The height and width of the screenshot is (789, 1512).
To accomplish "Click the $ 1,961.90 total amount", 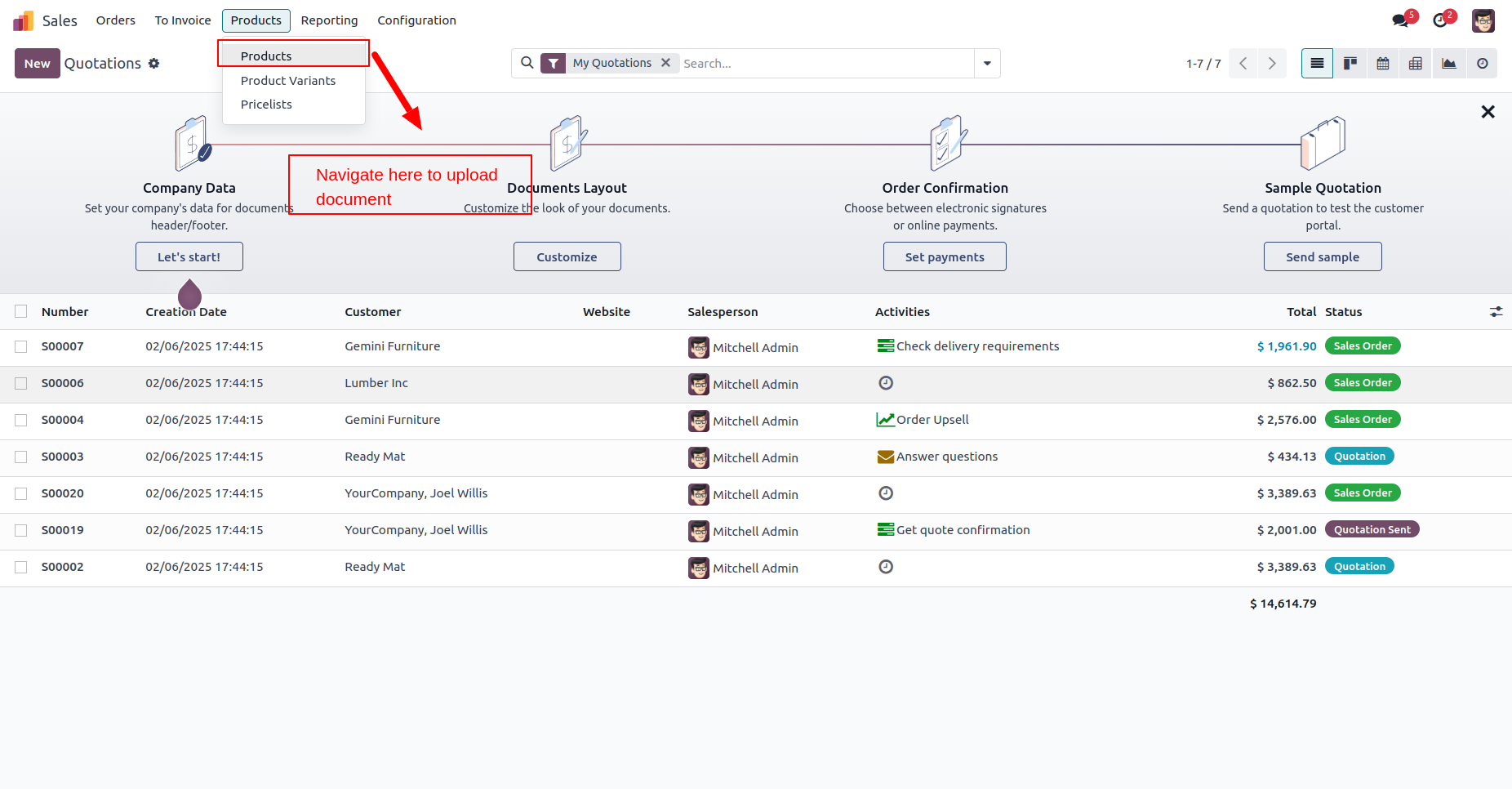I will (x=1287, y=346).
